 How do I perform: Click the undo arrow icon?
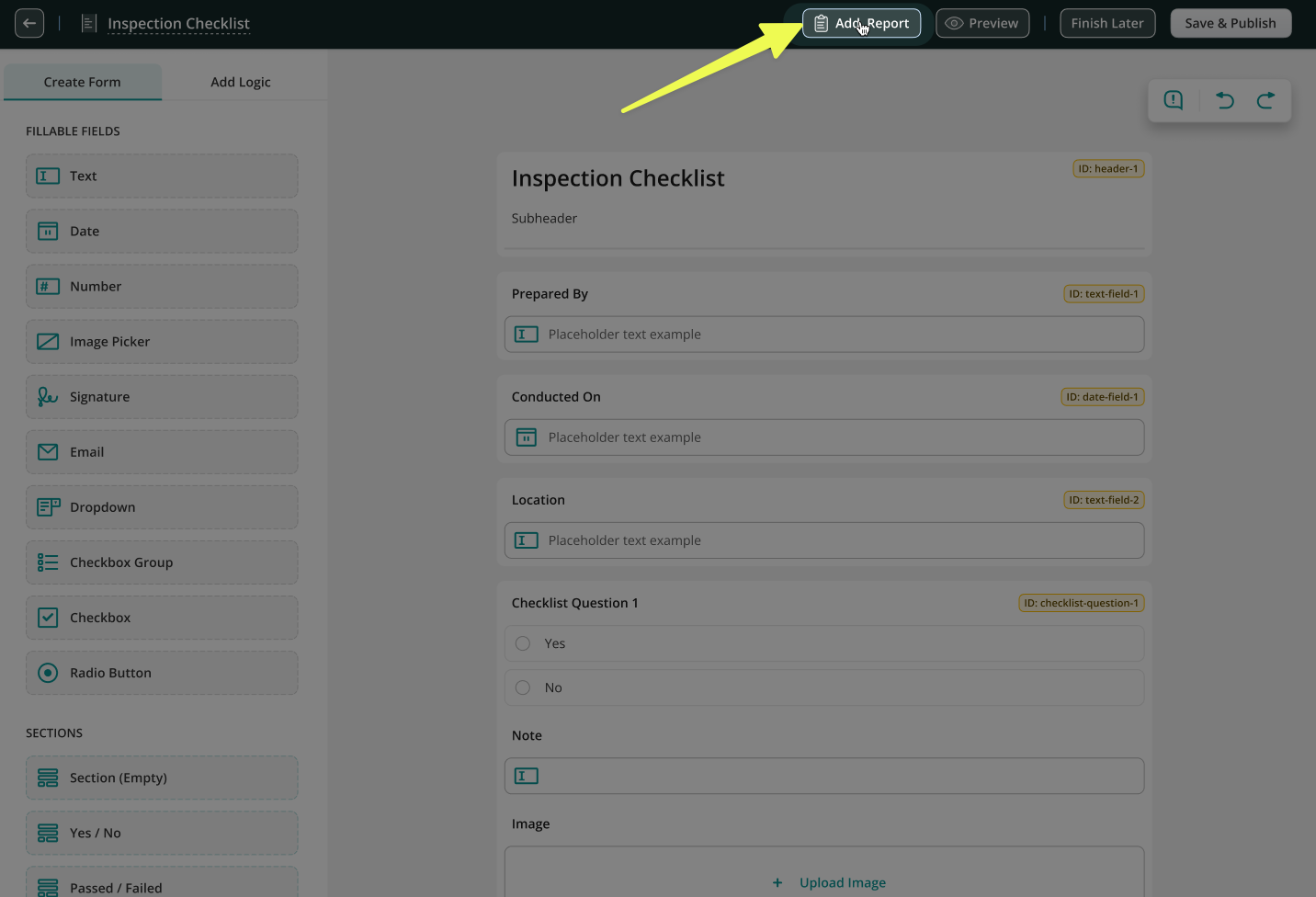tap(1224, 100)
